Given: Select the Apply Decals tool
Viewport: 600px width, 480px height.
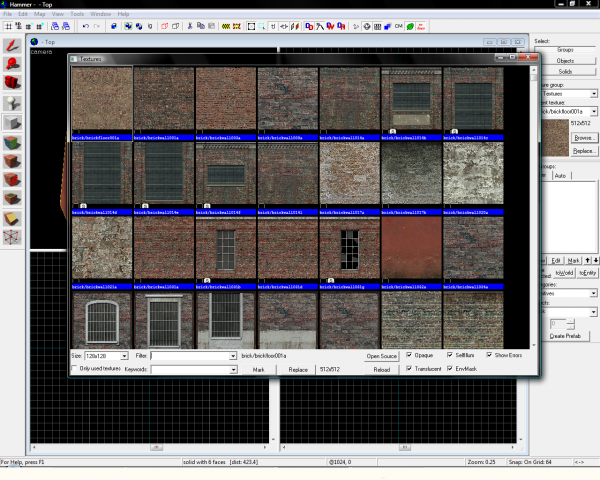Looking at the screenshot, I should (12, 180).
